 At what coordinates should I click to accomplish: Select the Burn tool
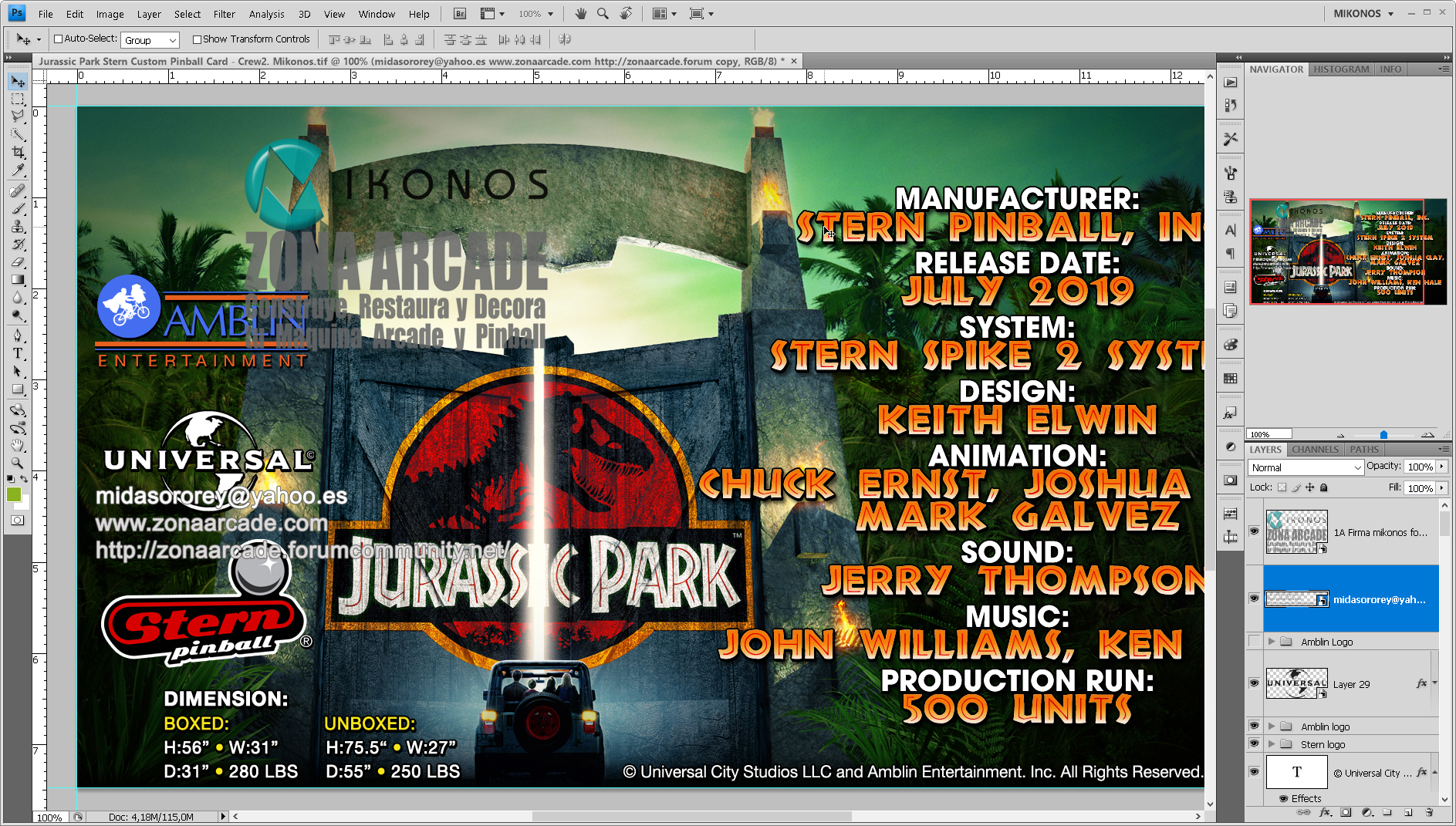(18, 315)
